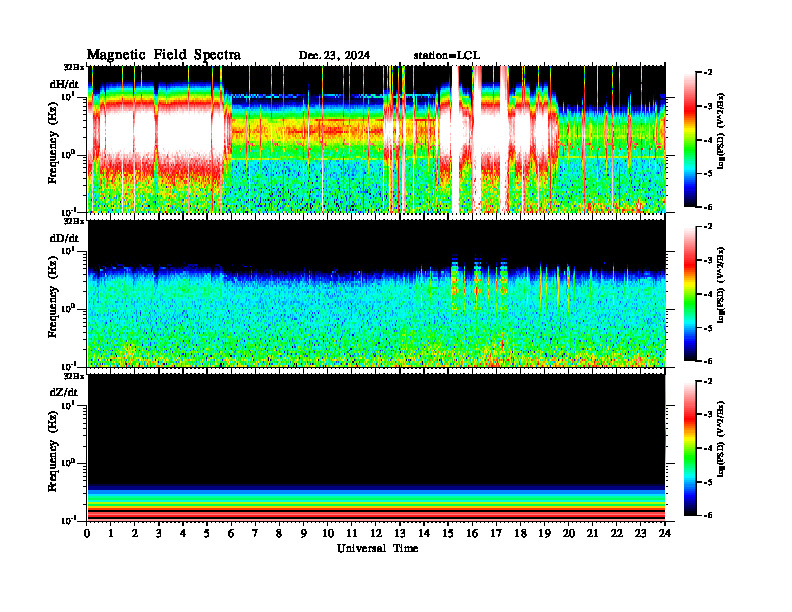This screenshot has width=792, height=612.
Task: Click hour "11" on the Universal Time axis
Action: [352, 534]
